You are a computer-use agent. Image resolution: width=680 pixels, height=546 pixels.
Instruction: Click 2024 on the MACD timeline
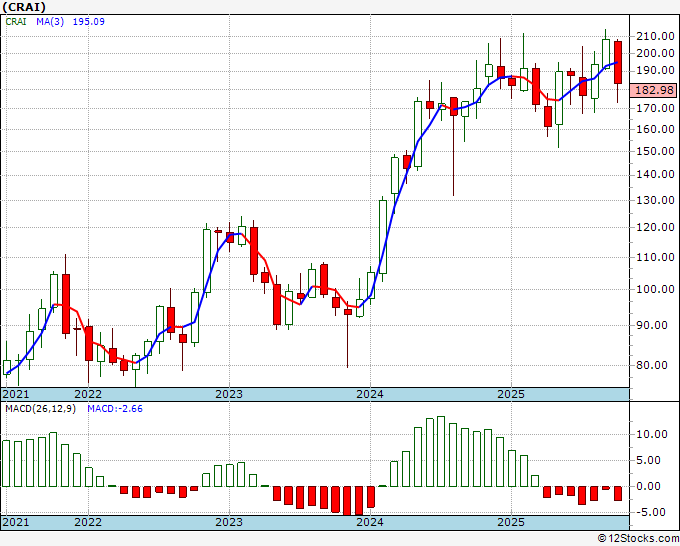[x=370, y=522]
